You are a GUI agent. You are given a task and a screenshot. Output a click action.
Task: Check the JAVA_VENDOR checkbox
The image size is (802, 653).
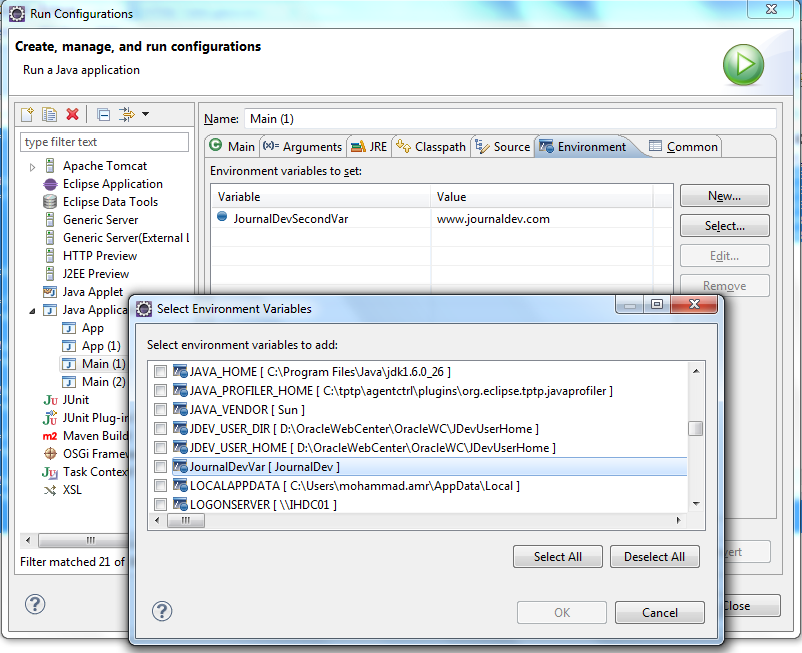(x=160, y=410)
